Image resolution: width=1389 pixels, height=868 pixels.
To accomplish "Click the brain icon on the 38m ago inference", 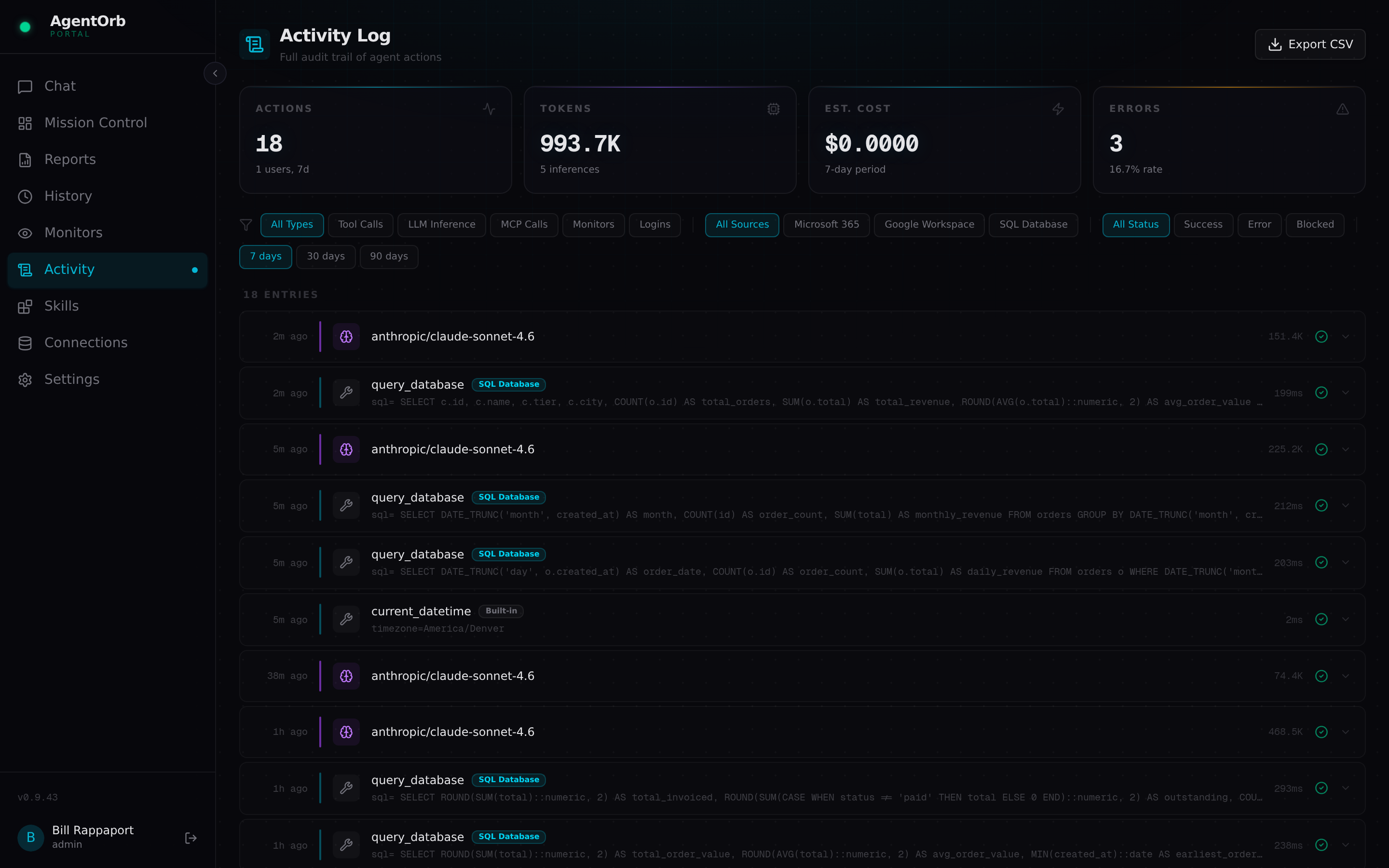I will (x=346, y=676).
